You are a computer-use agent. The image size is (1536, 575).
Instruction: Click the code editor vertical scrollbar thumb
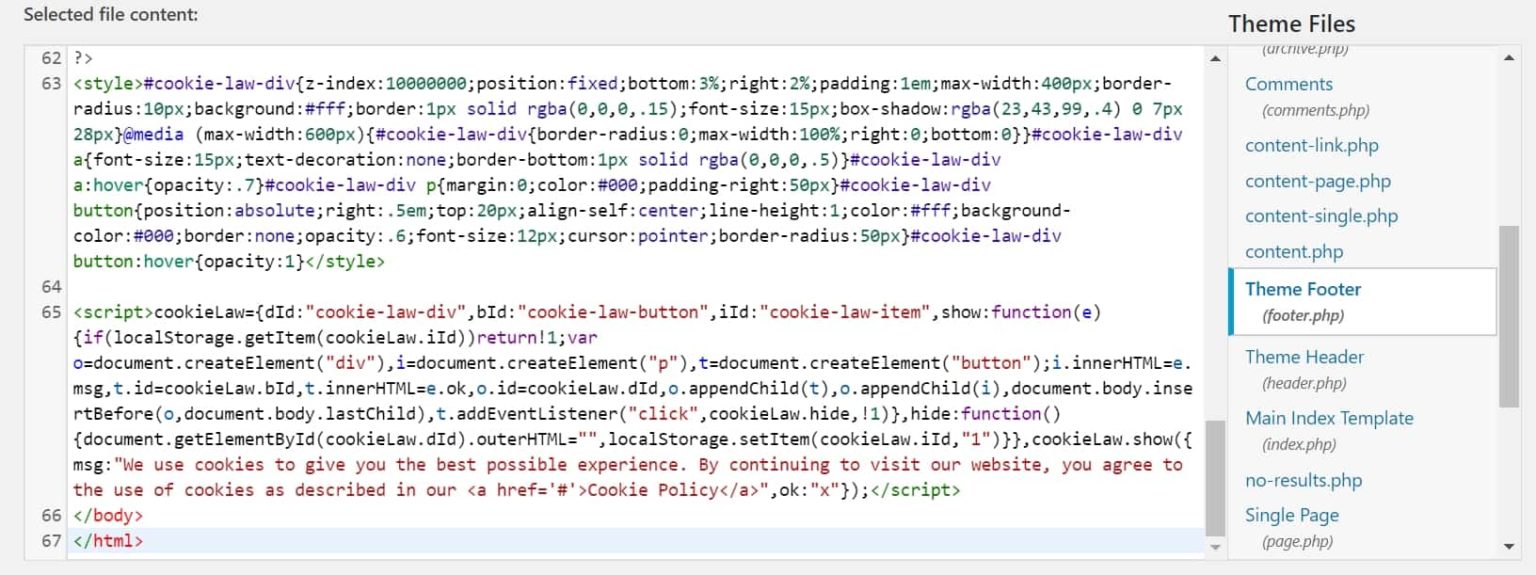pyautogui.click(x=1215, y=478)
